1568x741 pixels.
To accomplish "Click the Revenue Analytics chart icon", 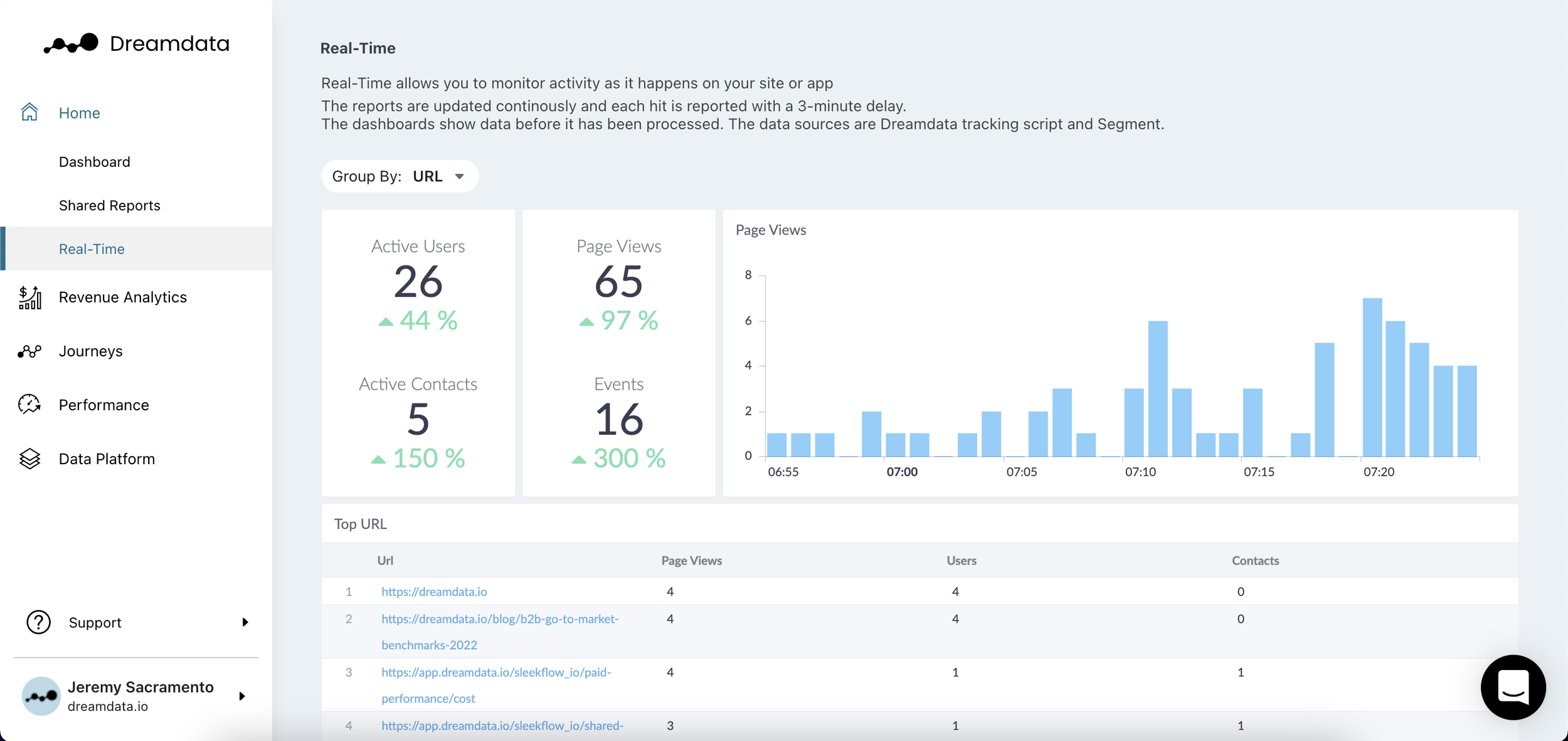I will pos(29,297).
